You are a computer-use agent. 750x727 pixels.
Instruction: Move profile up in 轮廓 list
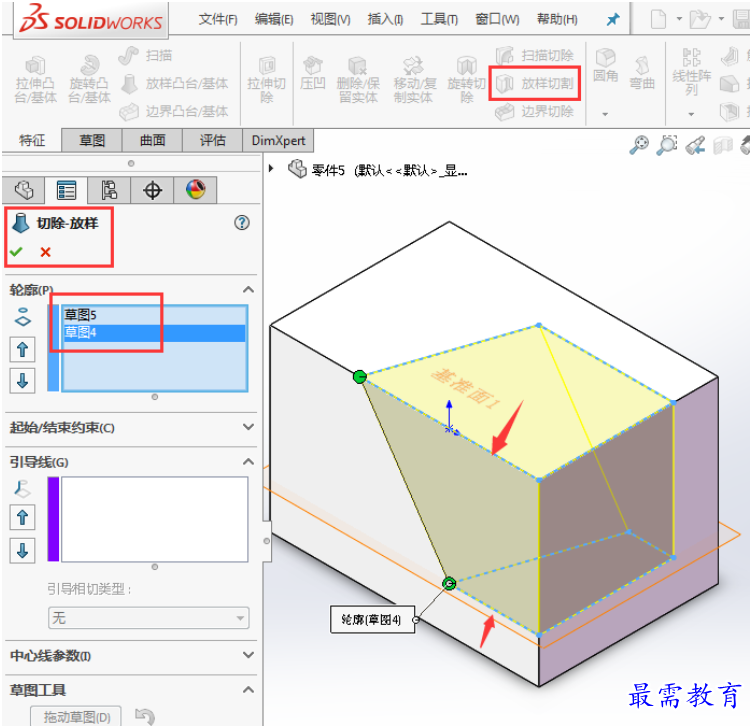point(22,349)
